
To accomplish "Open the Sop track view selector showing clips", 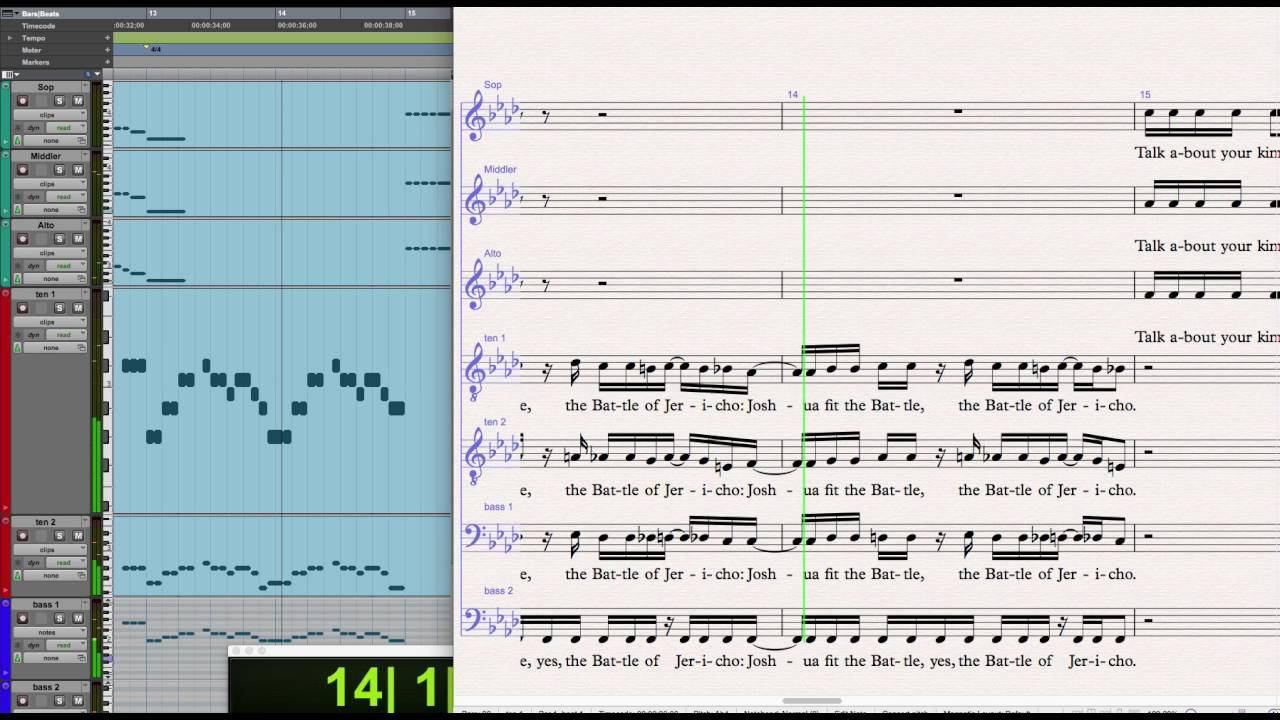I will click(50, 115).
